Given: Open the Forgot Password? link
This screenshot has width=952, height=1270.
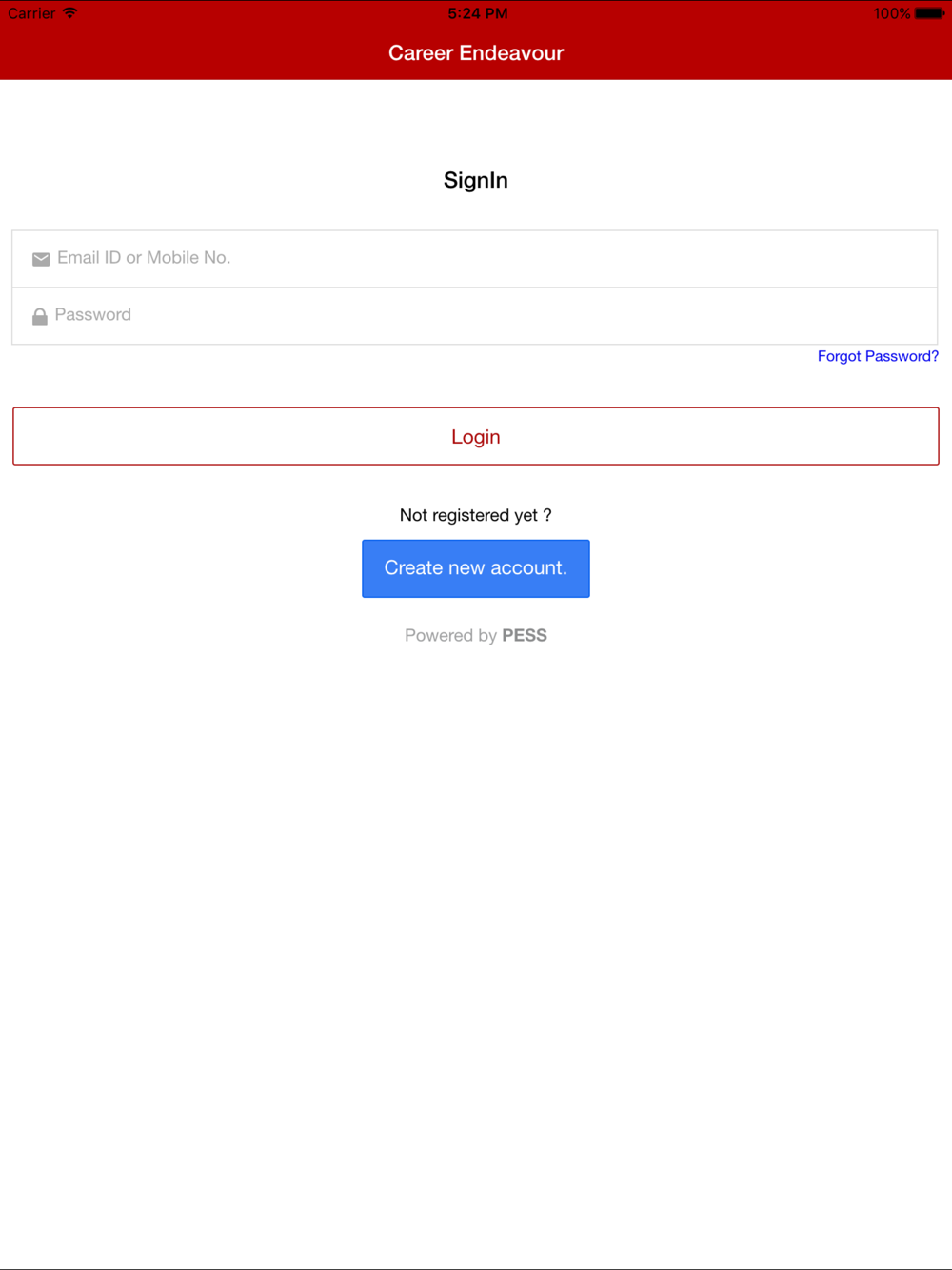Looking at the screenshot, I should (x=878, y=356).
